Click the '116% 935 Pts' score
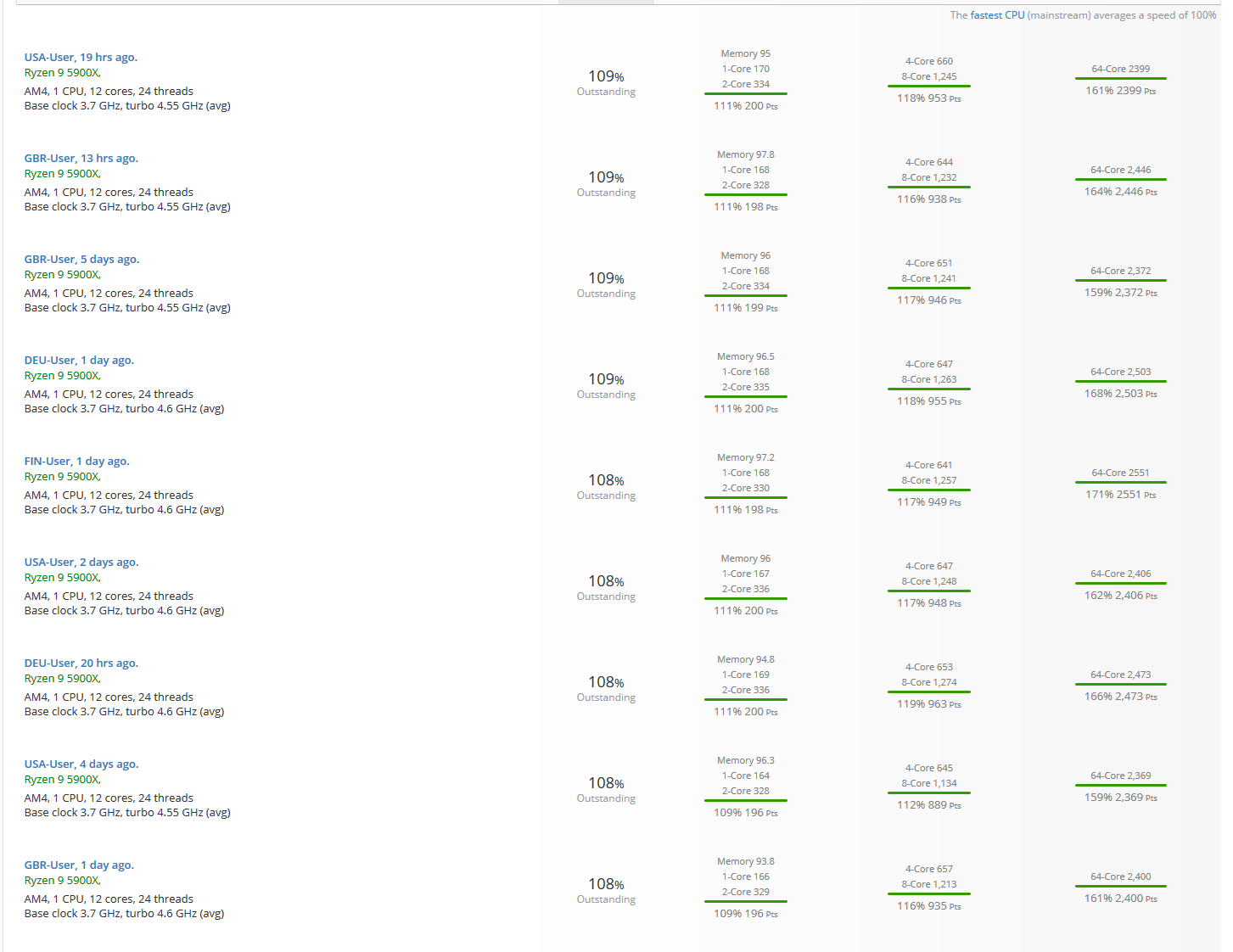The height and width of the screenshot is (952, 1233). tap(929, 906)
